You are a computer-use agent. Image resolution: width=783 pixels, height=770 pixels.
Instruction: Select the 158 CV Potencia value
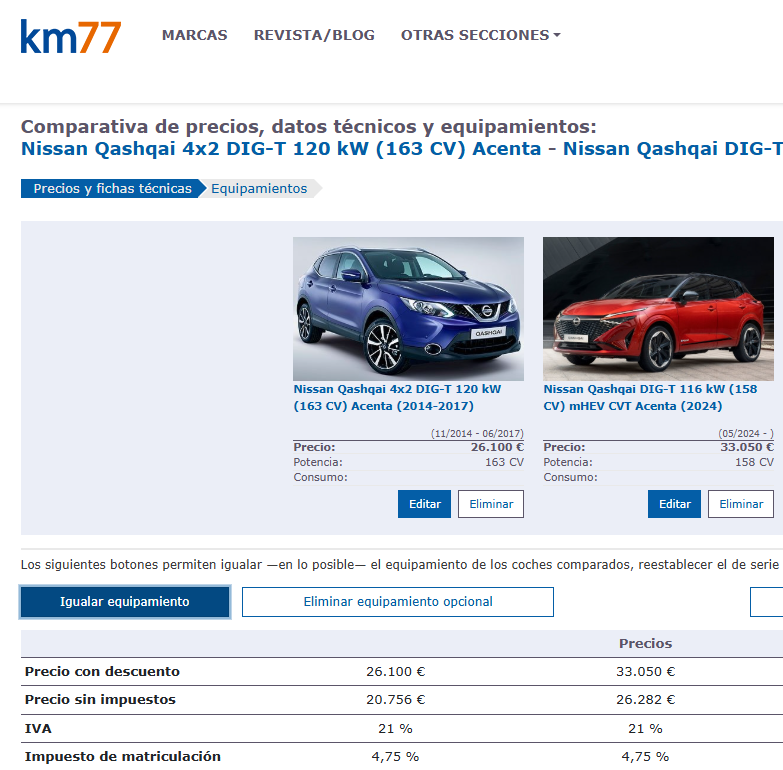point(754,462)
